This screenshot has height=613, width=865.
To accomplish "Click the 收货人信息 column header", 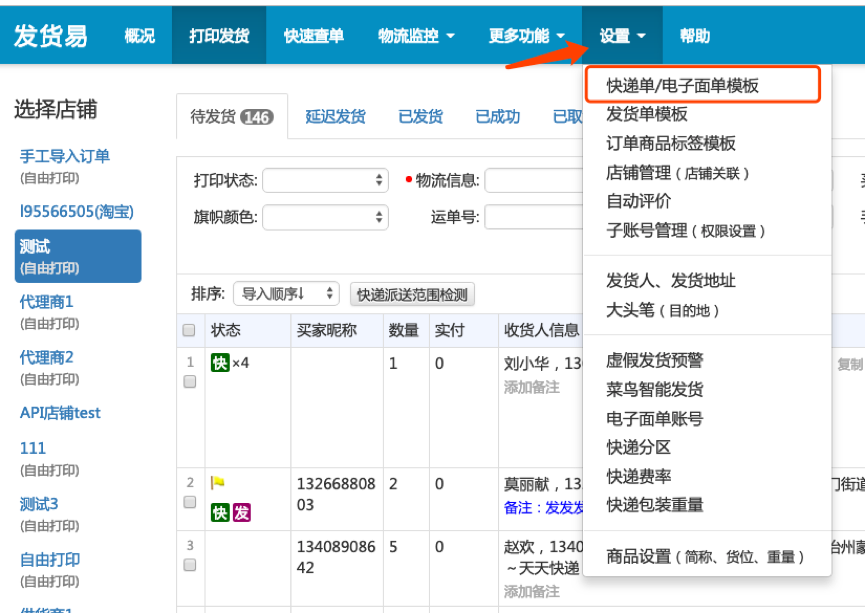I will click(x=541, y=330).
